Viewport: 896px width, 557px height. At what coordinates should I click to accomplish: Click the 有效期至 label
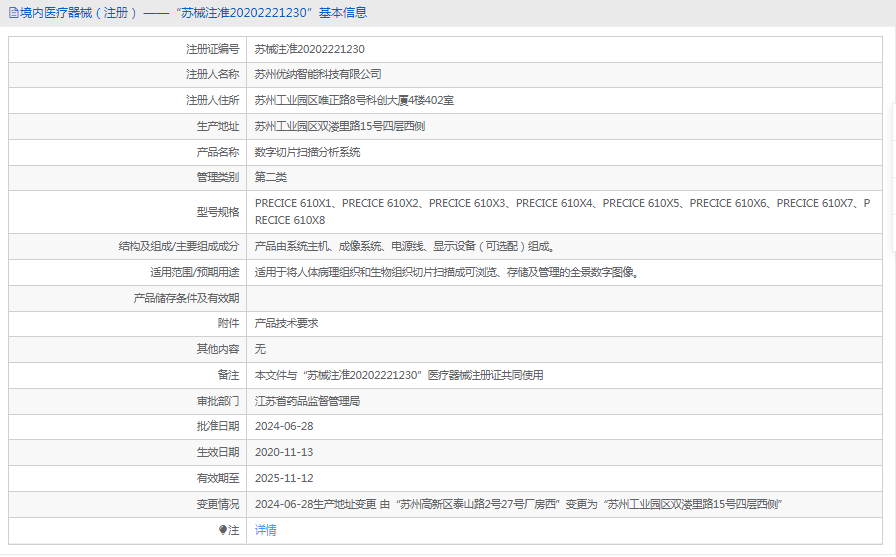click(218, 478)
